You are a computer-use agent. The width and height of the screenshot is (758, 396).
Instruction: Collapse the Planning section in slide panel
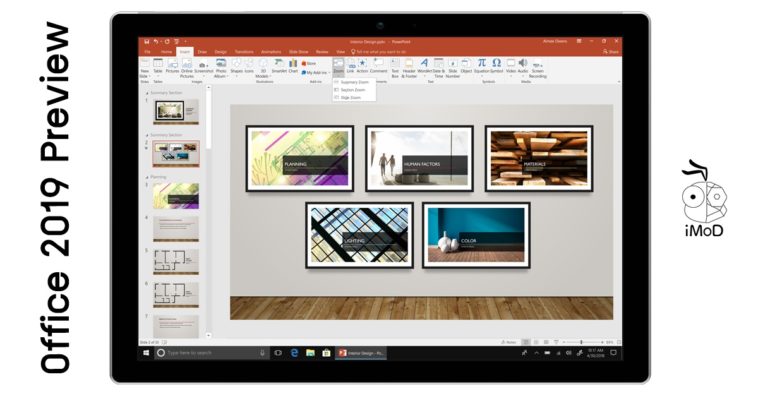click(x=147, y=177)
